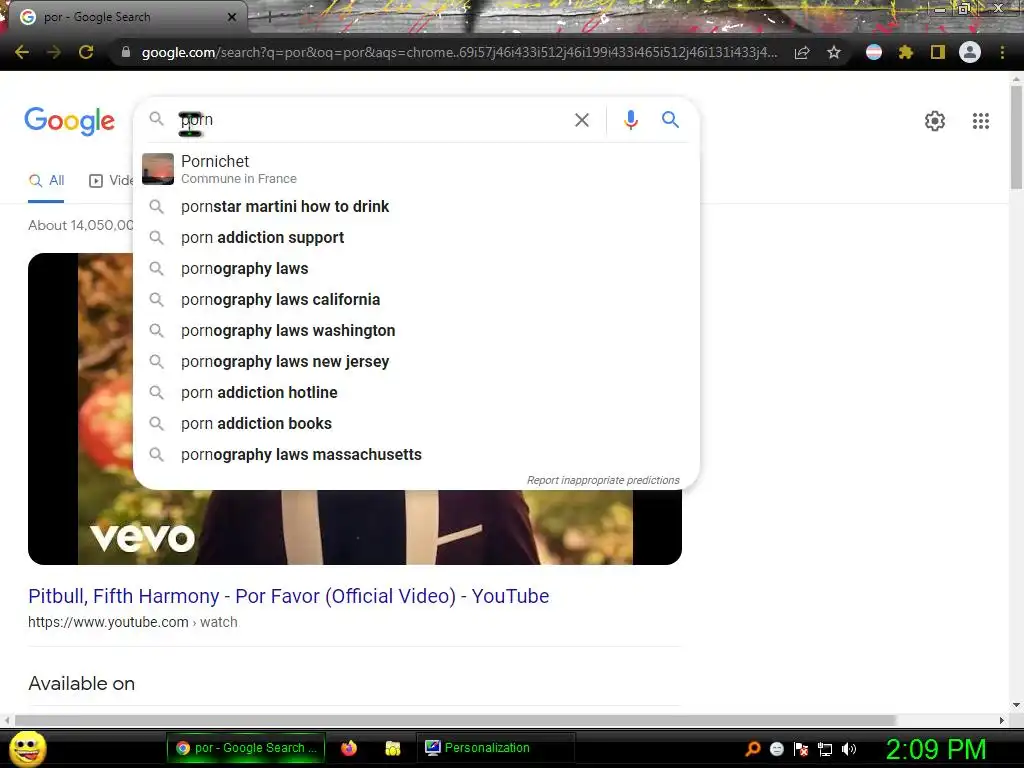
Task: Clear the search box with the X
Action: (x=582, y=120)
